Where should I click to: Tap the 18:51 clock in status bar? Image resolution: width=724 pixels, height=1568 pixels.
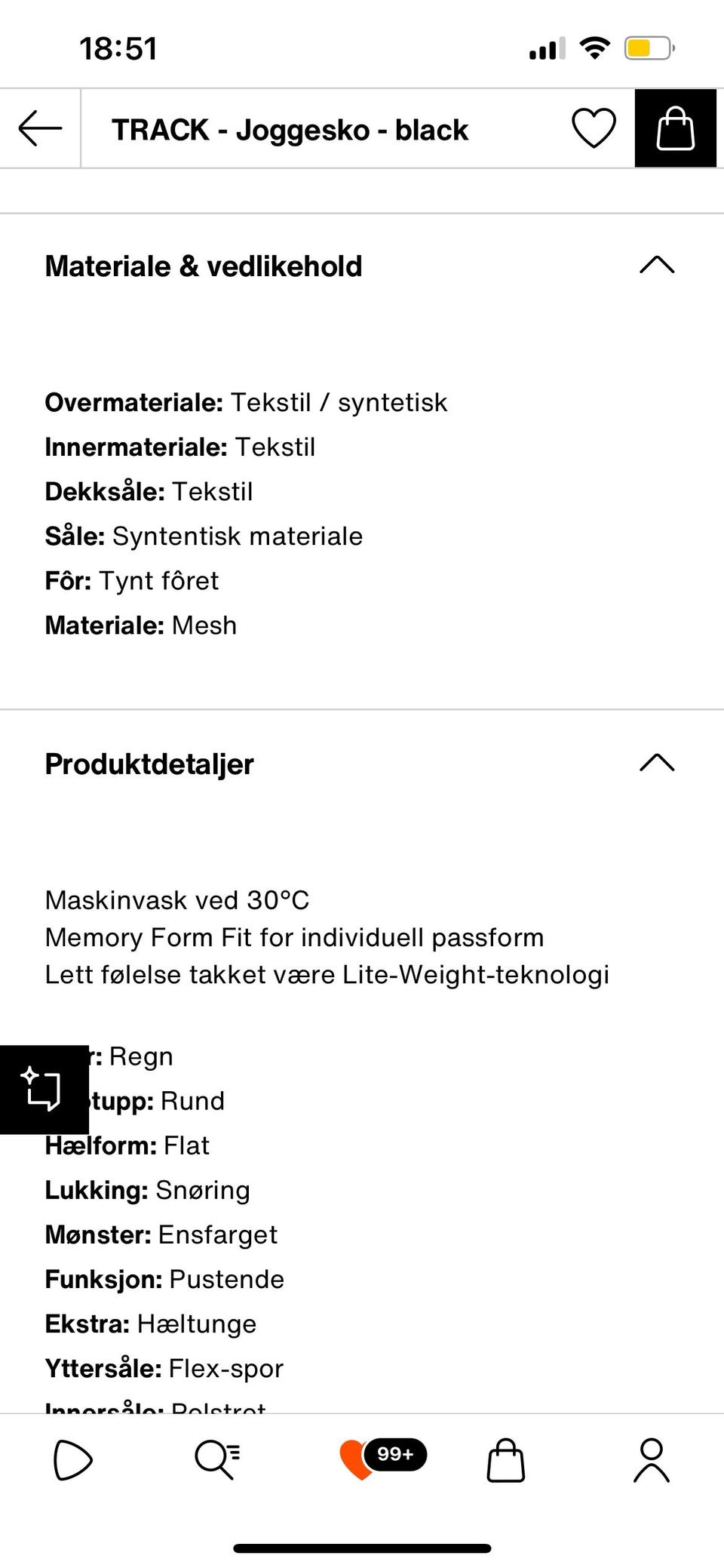pos(118,49)
